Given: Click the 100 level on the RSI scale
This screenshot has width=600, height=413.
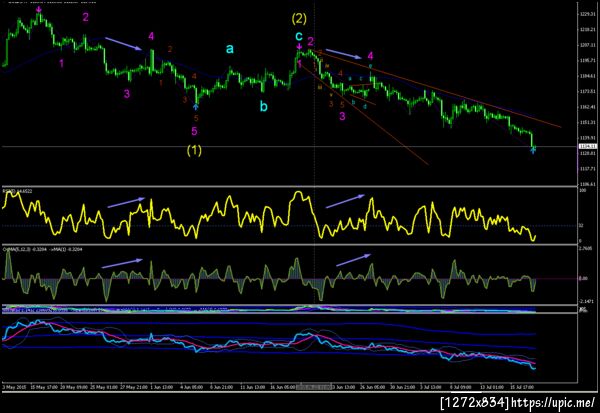Looking at the screenshot, I should (x=583, y=190).
